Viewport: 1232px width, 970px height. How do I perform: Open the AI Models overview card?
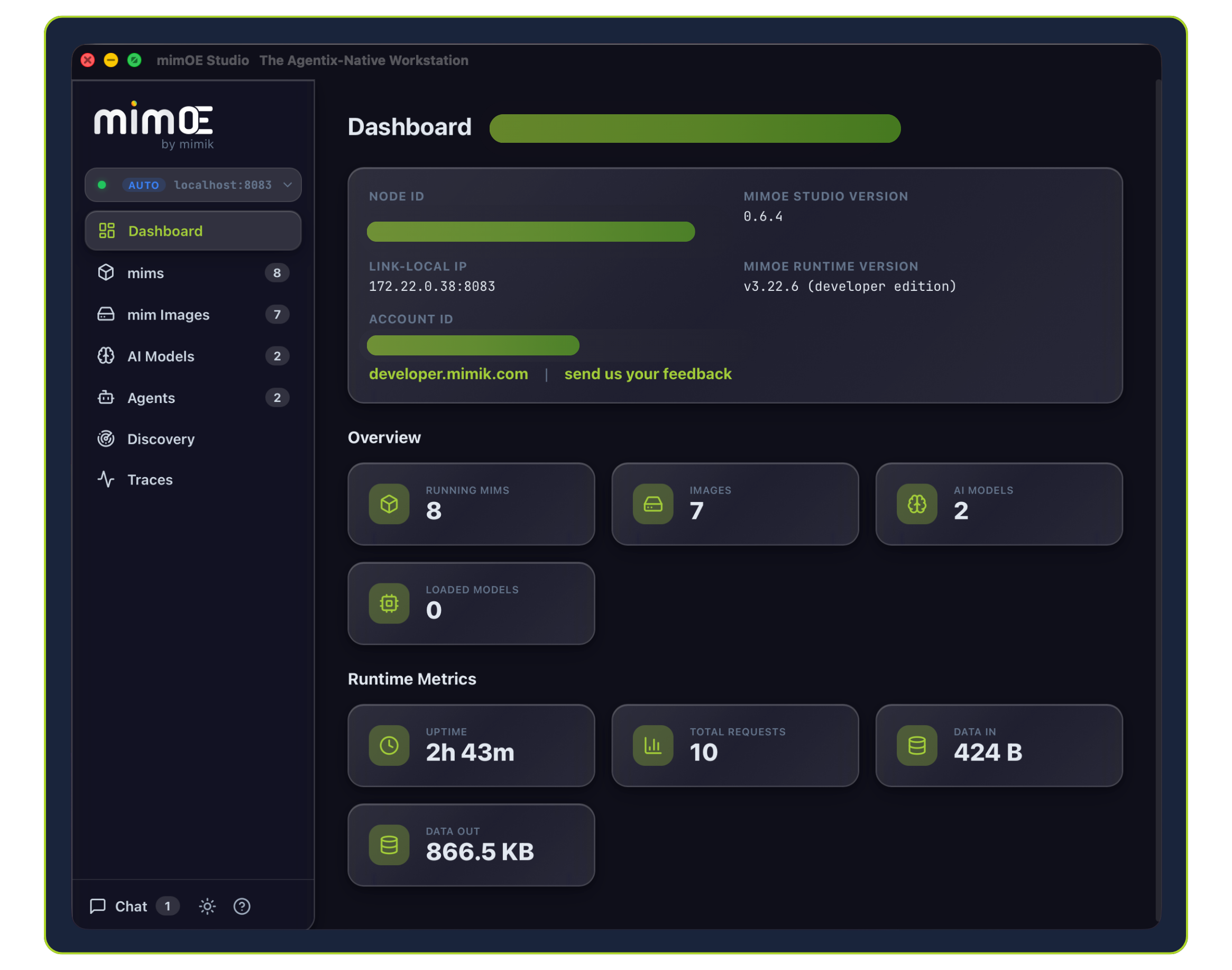tap(999, 505)
